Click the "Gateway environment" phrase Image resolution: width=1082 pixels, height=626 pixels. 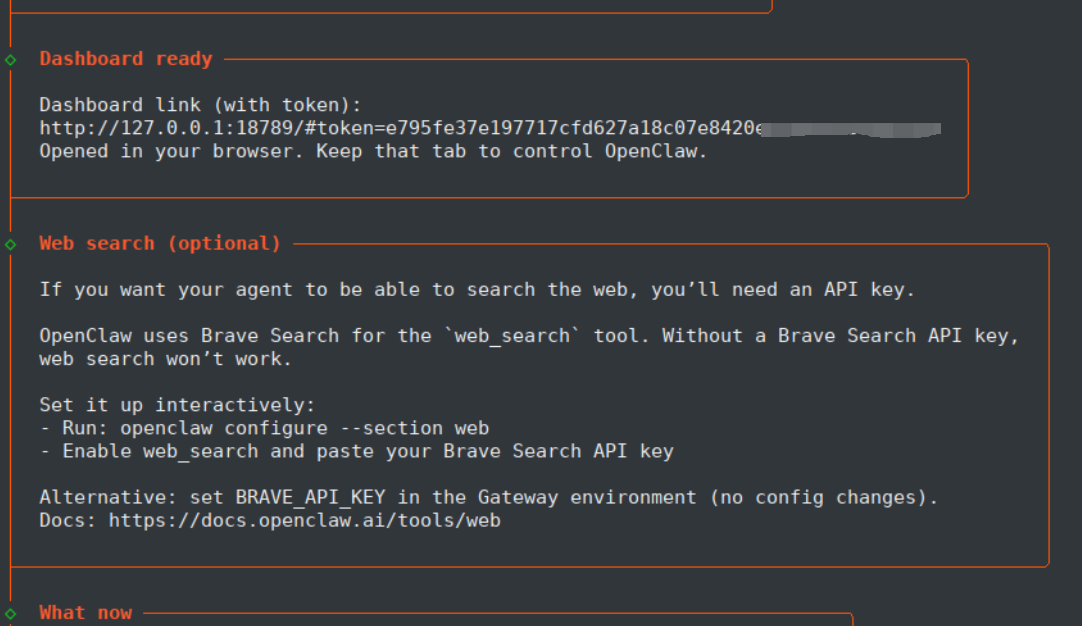click(586, 497)
